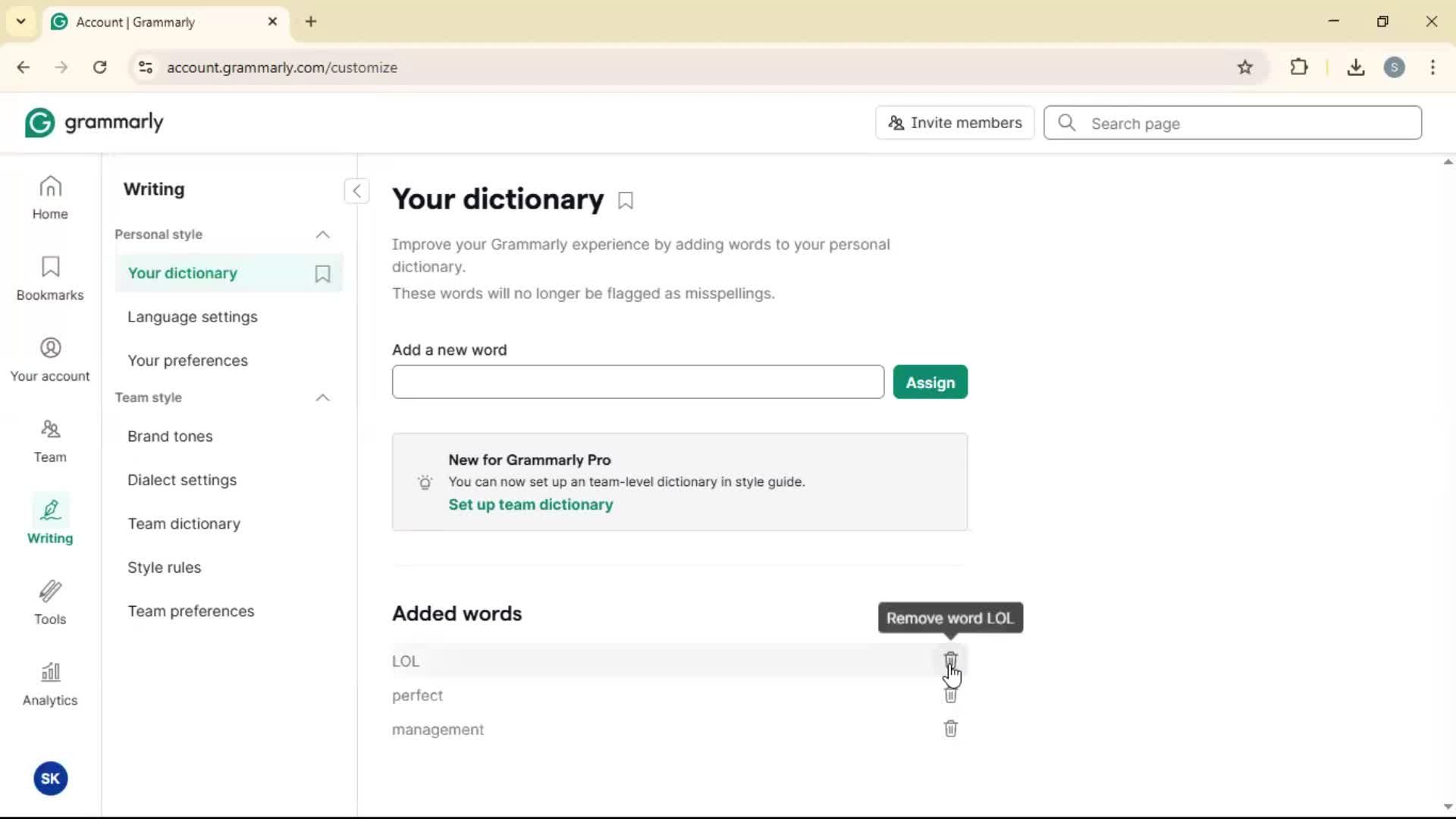The image size is (1456, 819).
Task: Collapse the Writing side panel
Action: pos(356,190)
